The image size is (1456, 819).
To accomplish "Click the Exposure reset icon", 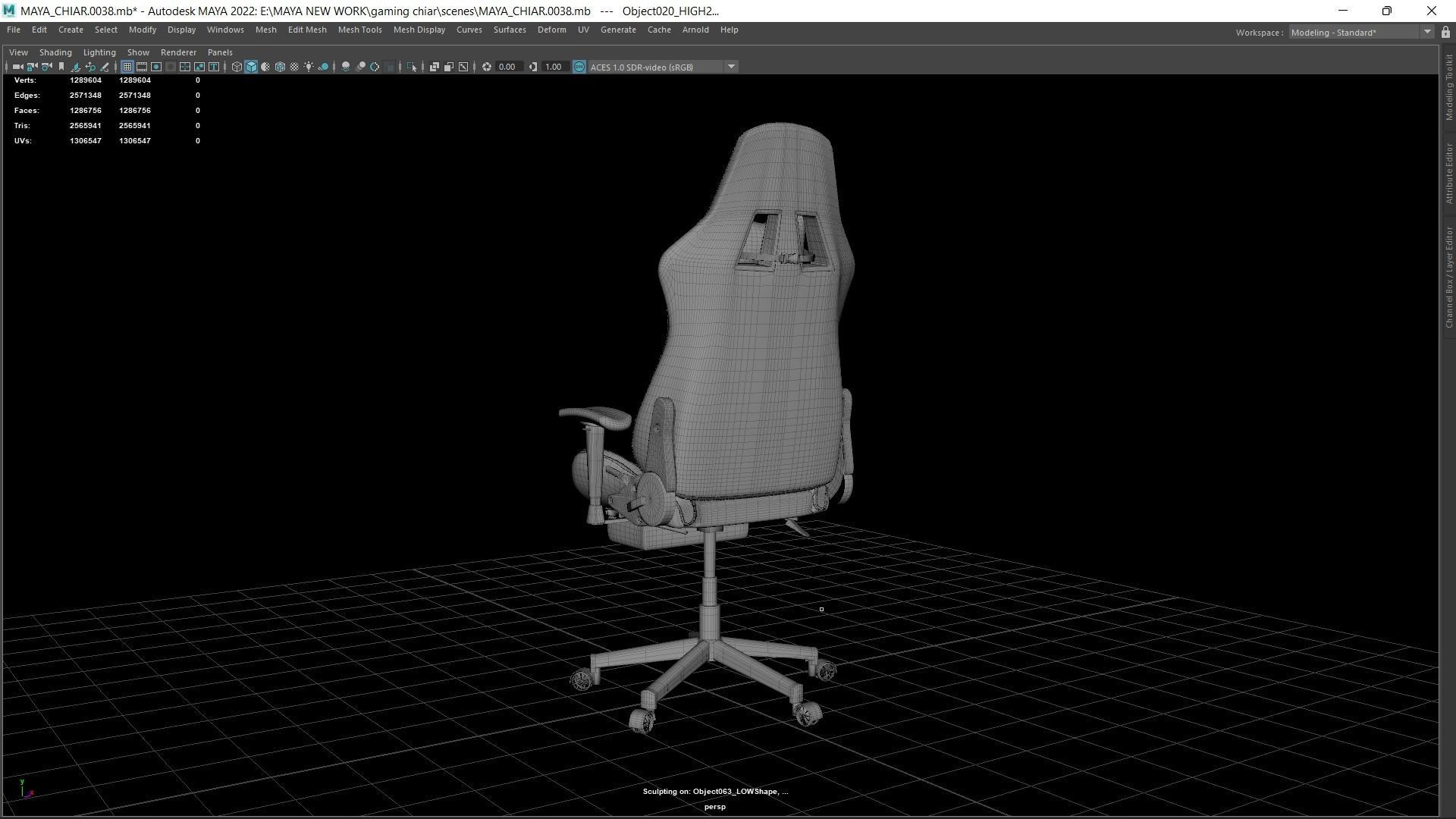I will [486, 67].
